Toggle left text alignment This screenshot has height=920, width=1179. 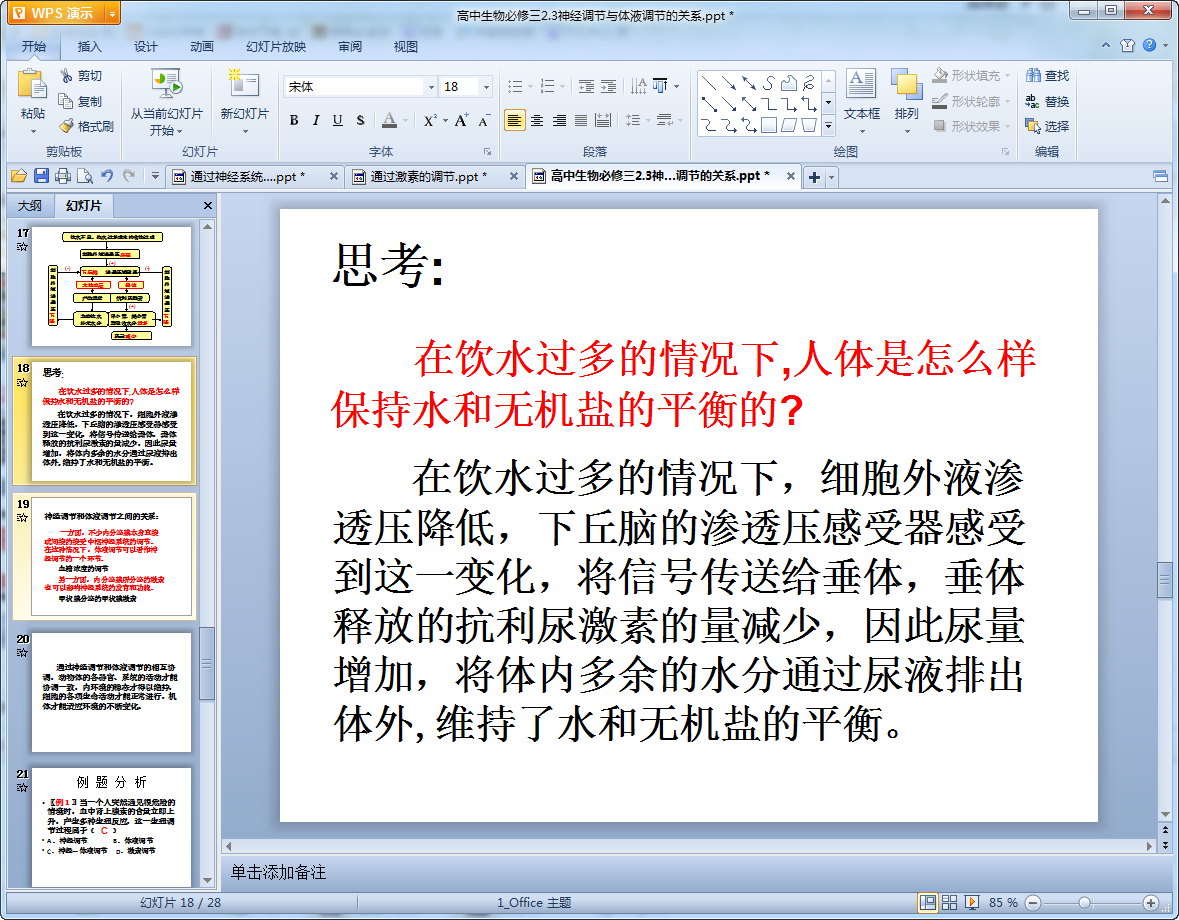[x=514, y=120]
